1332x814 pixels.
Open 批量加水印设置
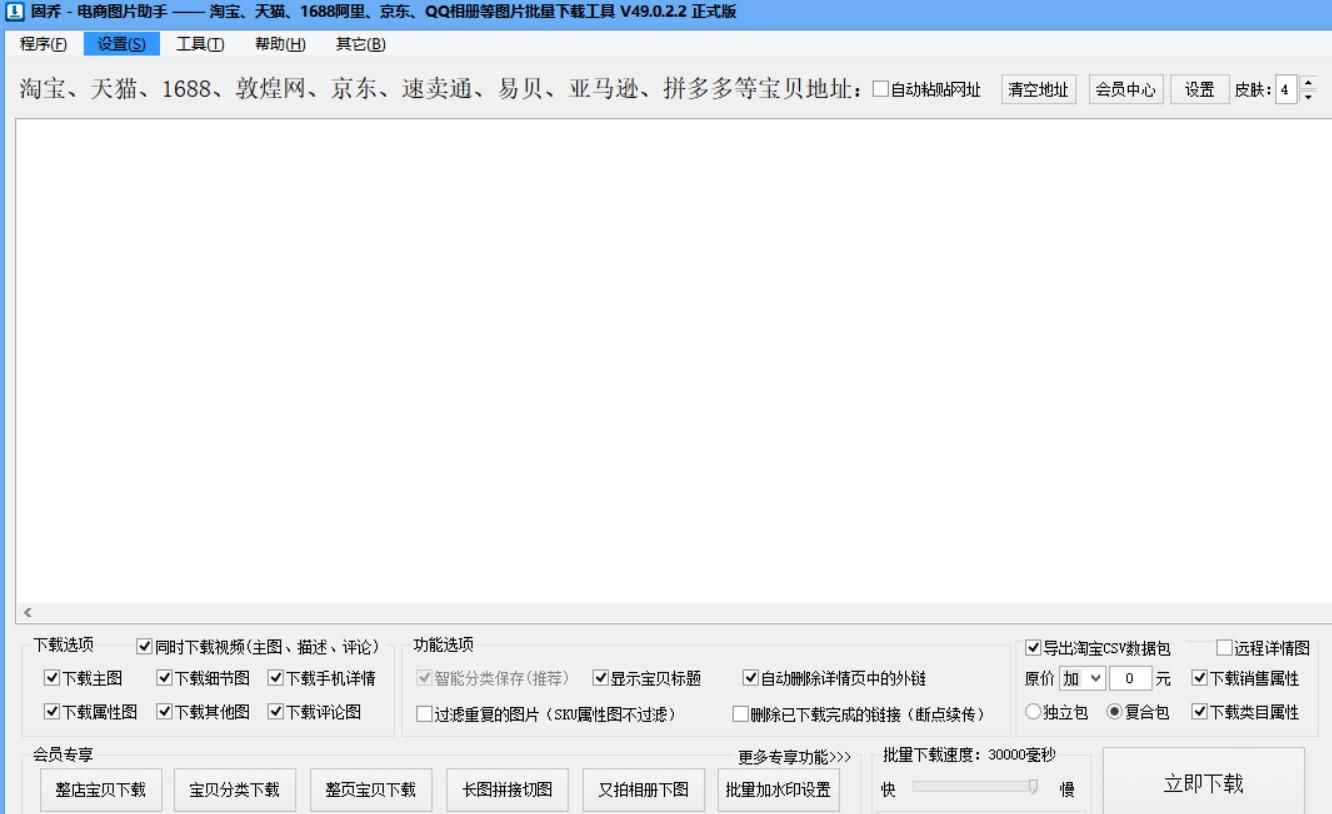click(778, 790)
